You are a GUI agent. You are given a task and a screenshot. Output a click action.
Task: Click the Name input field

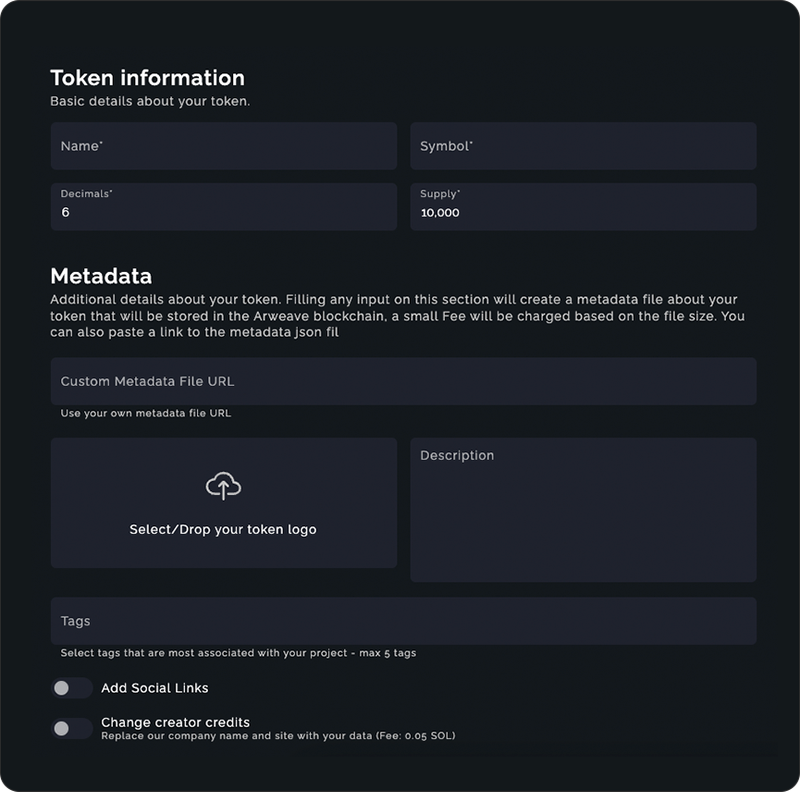[224, 146]
